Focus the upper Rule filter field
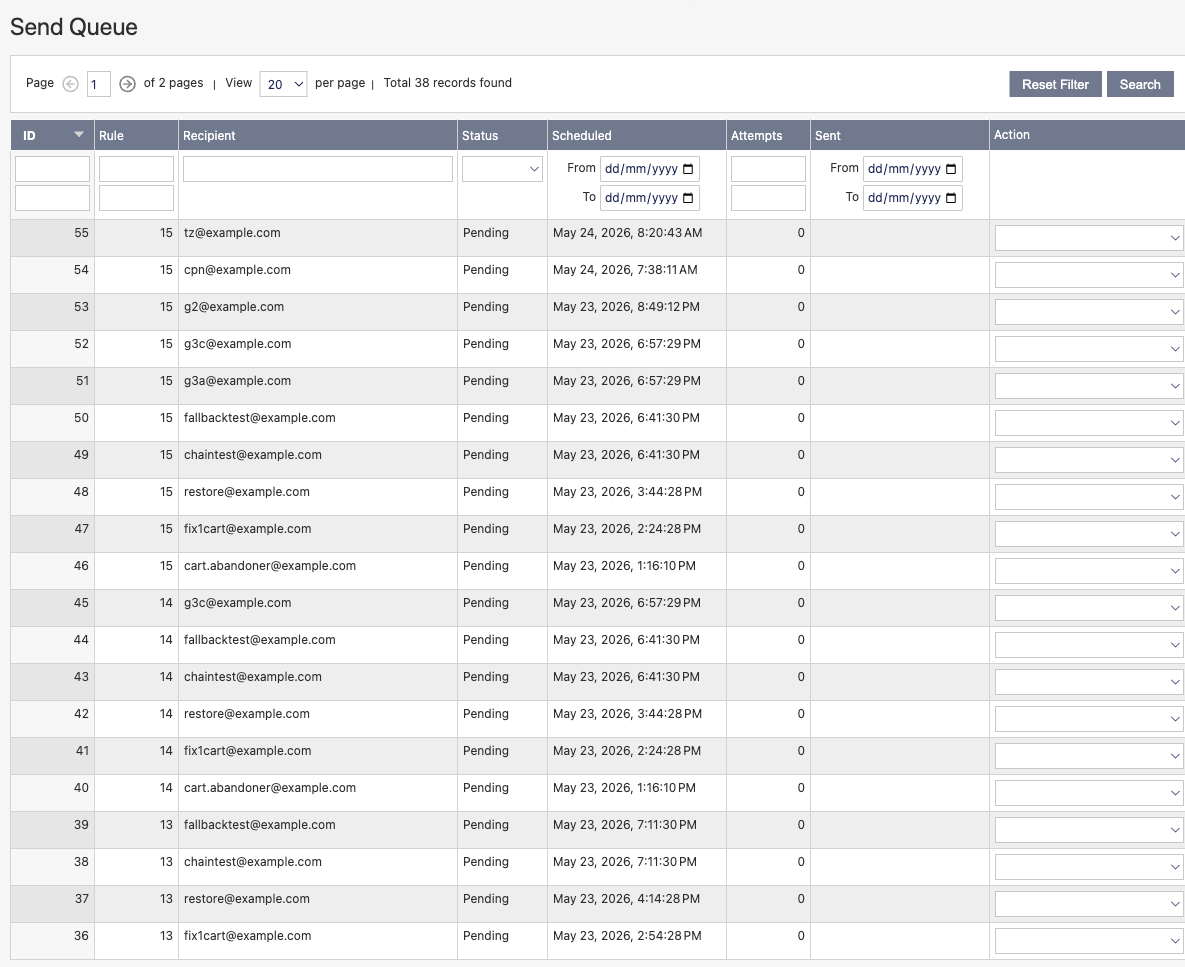1185x967 pixels. [136, 169]
